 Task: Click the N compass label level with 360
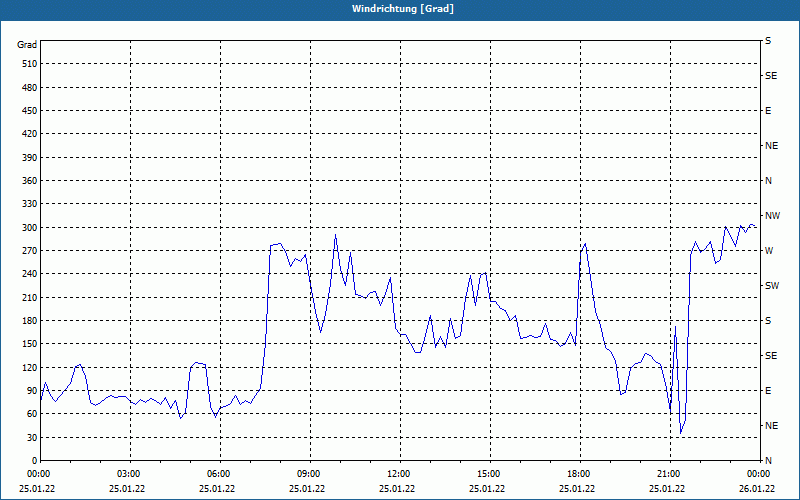tap(768, 181)
